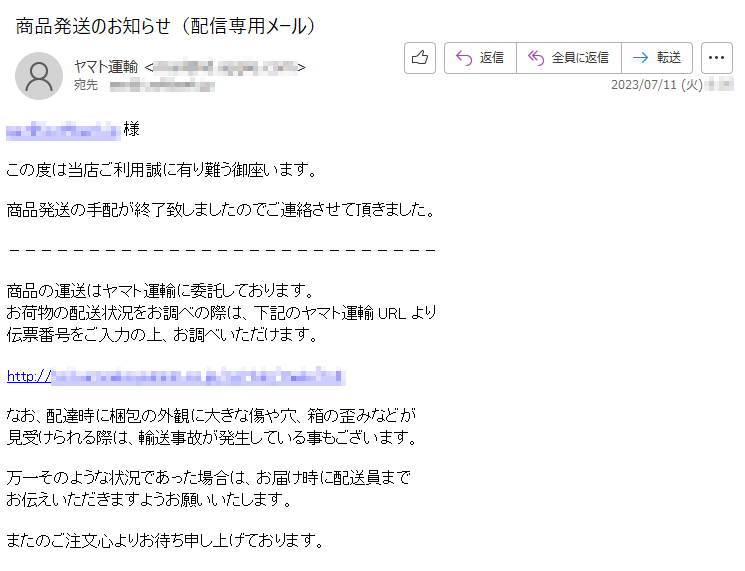The height and width of the screenshot is (571, 745).
Task: Click the blurred recipient name before 様
Action: coord(63,131)
